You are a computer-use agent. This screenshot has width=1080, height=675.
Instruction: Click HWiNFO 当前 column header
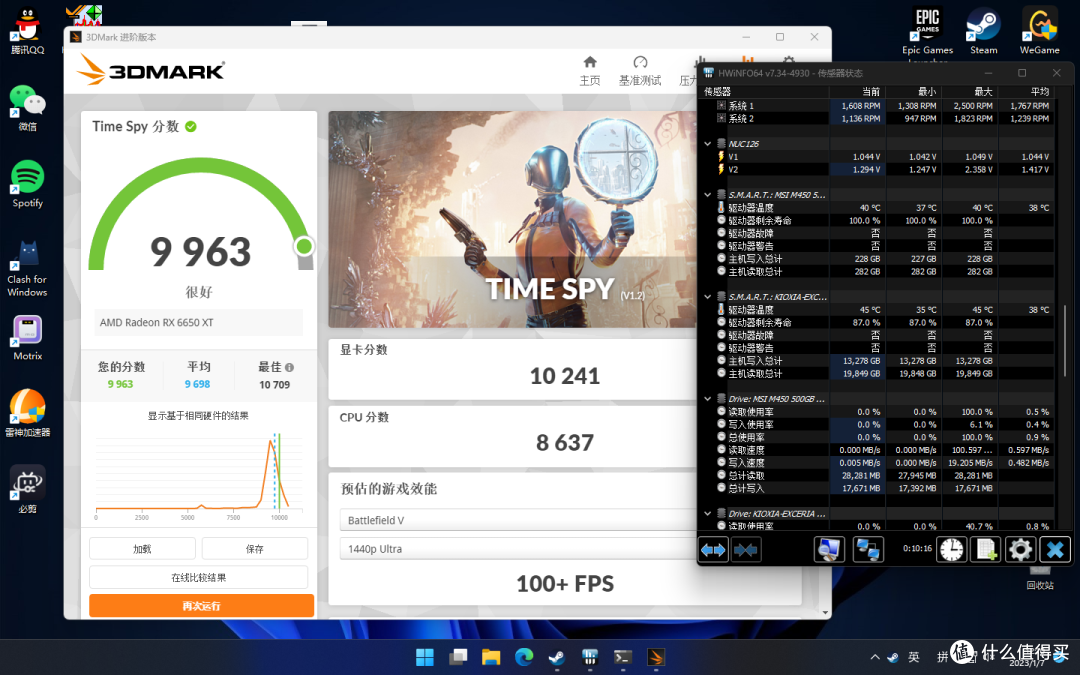tap(856, 92)
